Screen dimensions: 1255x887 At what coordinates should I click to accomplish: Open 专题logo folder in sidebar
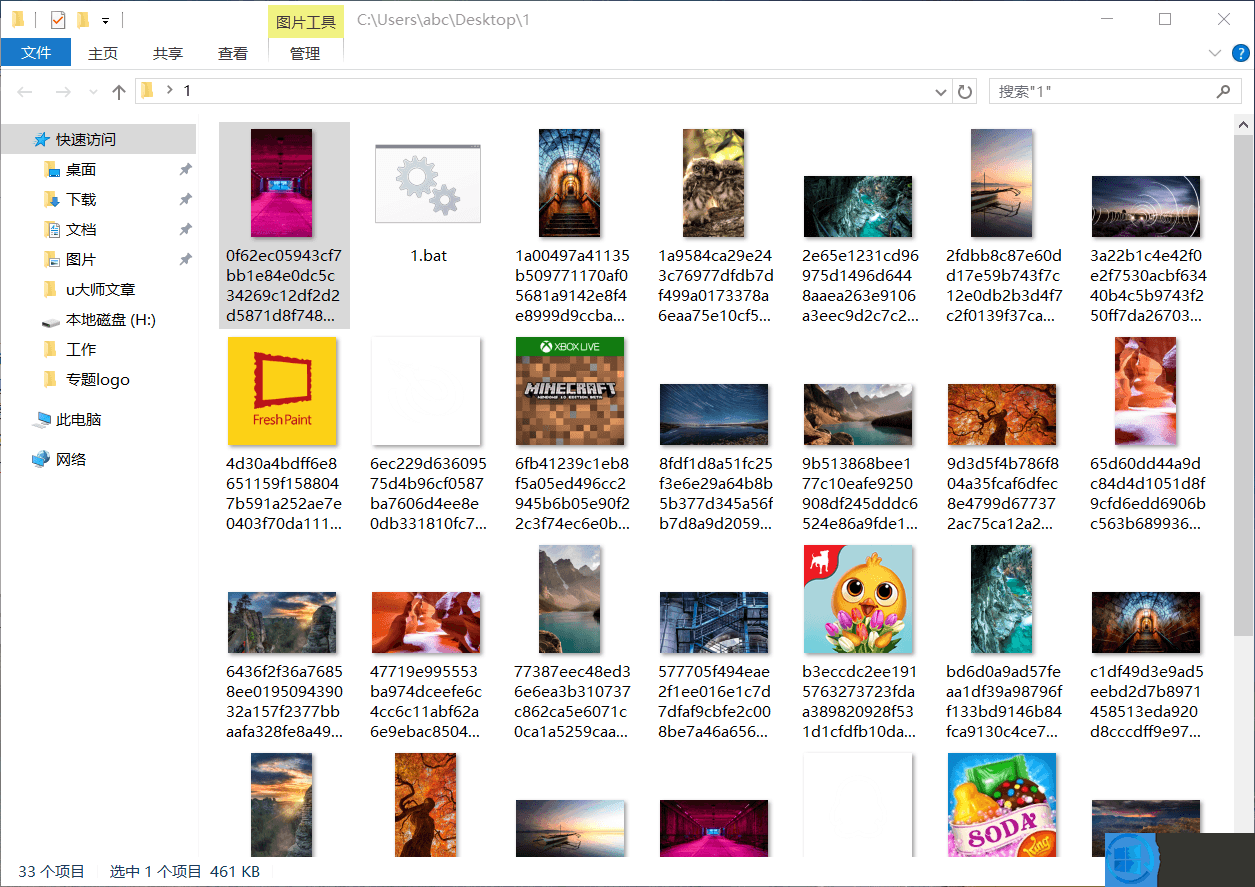tap(98, 379)
